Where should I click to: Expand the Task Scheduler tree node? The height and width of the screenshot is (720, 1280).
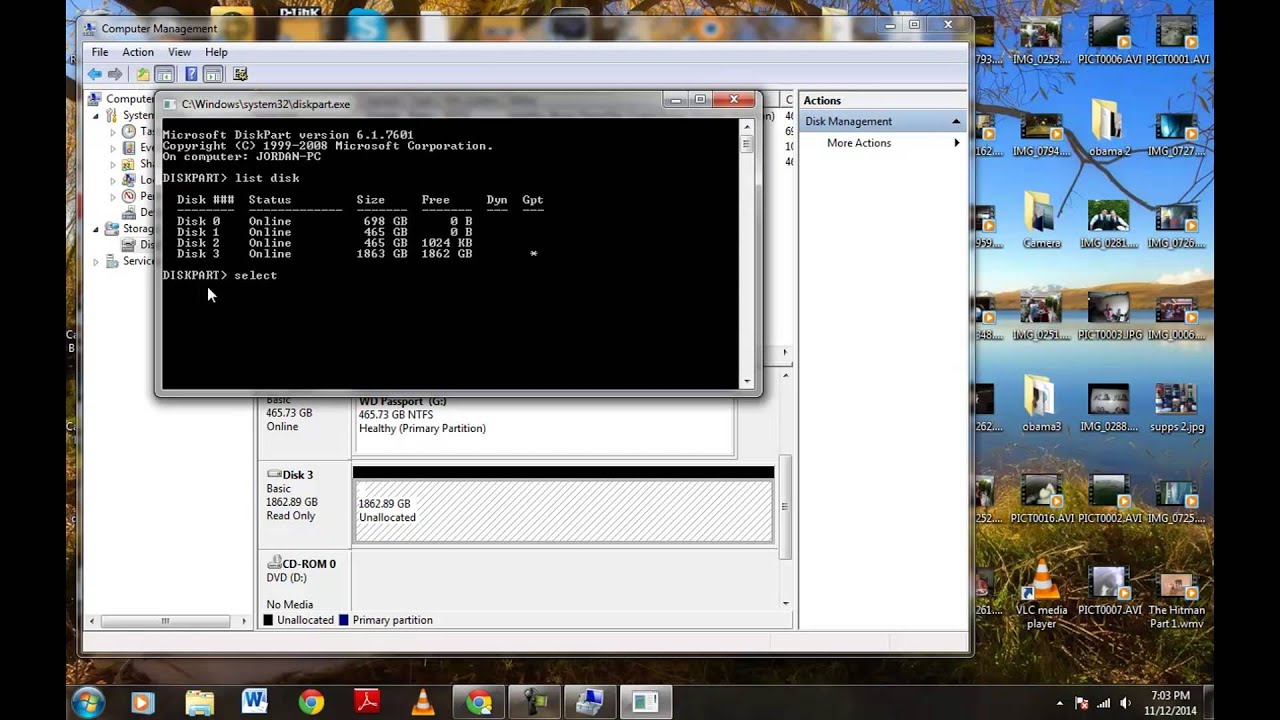coord(113,132)
